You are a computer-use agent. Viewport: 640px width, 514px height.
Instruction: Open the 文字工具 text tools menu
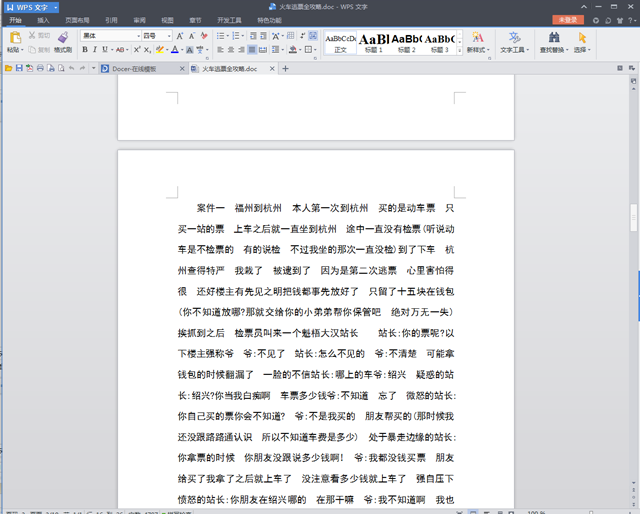click(514, 42)
